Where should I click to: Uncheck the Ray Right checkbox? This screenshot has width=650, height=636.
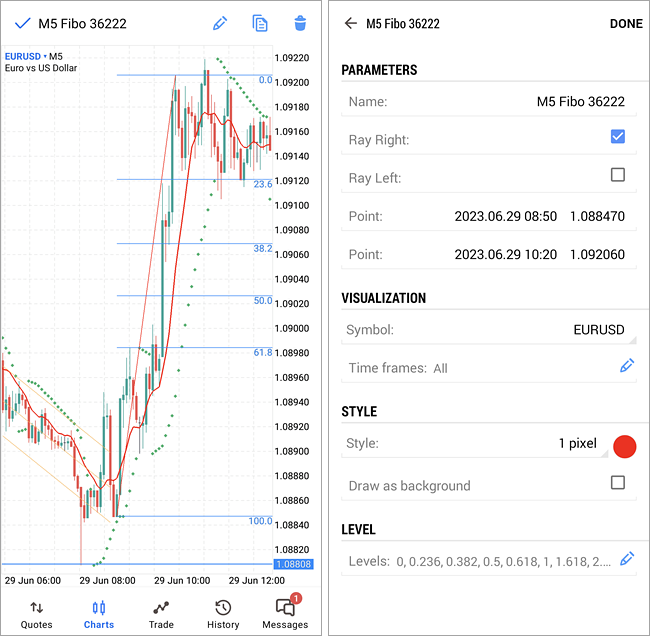pyautogui.click(x=617, y=137)
